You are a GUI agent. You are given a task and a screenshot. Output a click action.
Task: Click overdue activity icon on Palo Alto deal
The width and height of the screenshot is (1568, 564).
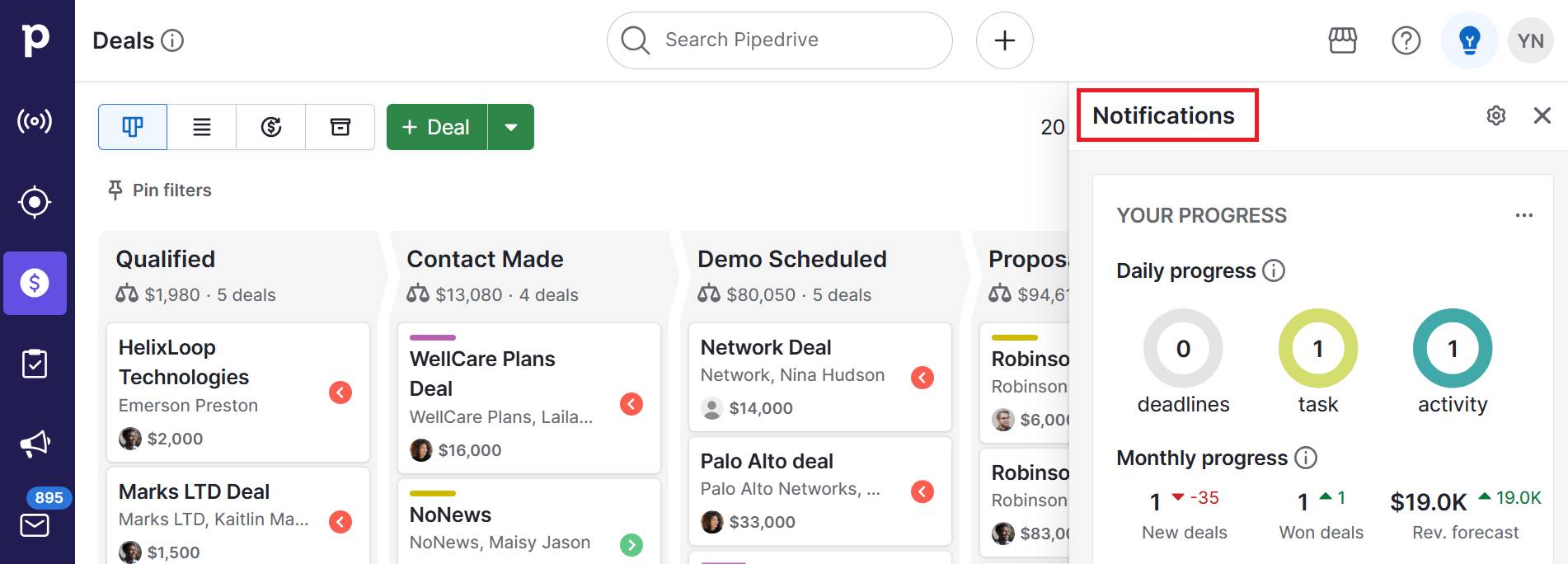click(x=922, y=491)
